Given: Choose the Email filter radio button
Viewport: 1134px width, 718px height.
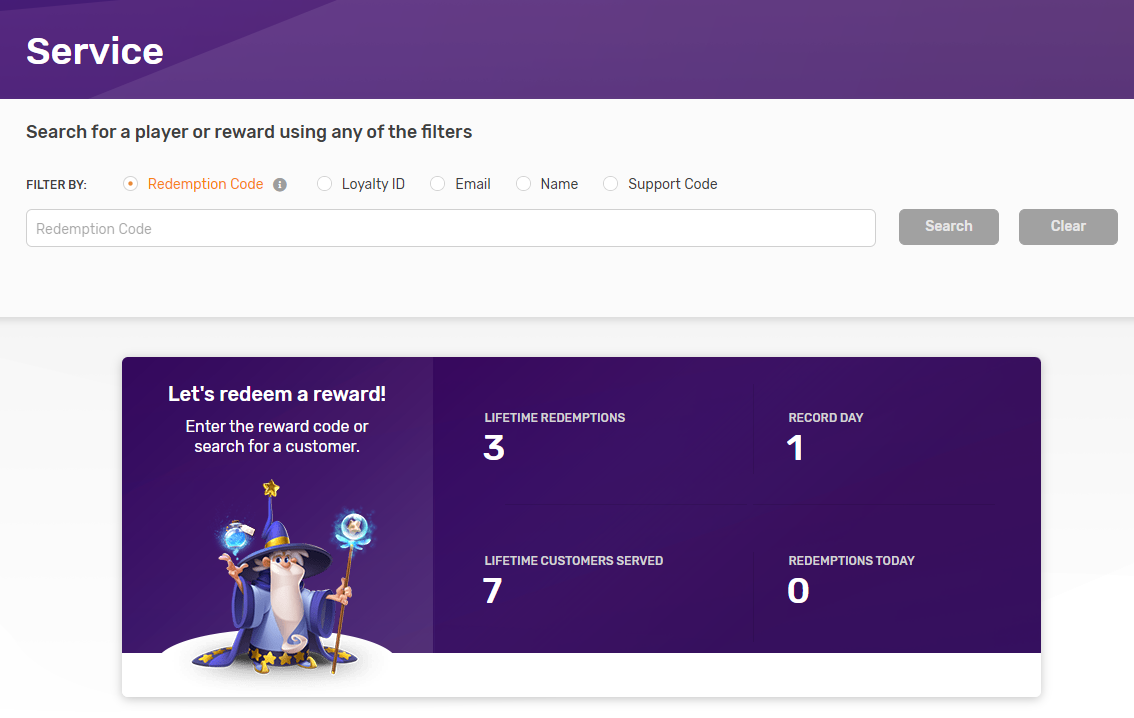Looking at the screenshot, I should click(x=437, y=184).
